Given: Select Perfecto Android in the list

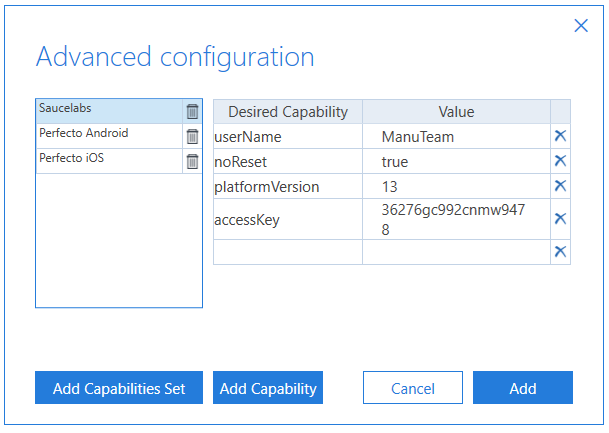Looking at the screenshot, I should coord(108,134).
